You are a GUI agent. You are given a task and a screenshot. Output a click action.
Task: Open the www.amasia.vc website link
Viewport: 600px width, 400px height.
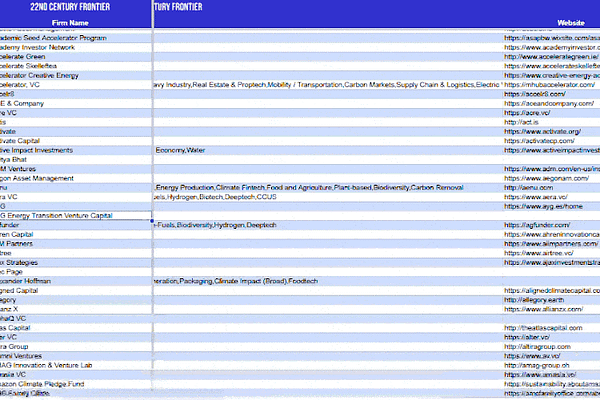[540, 374]
